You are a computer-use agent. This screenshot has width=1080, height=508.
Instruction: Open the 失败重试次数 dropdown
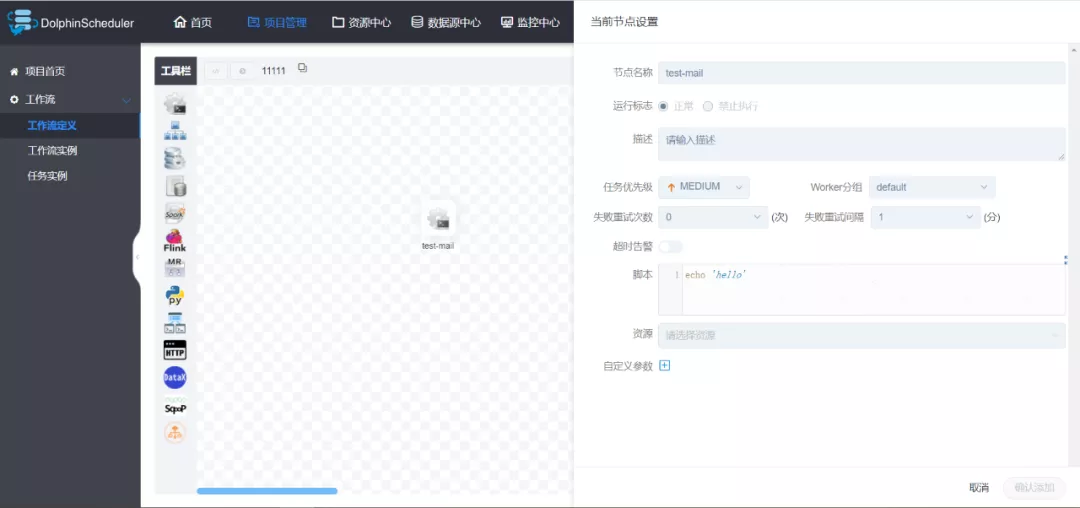click(x=713, y=218)
